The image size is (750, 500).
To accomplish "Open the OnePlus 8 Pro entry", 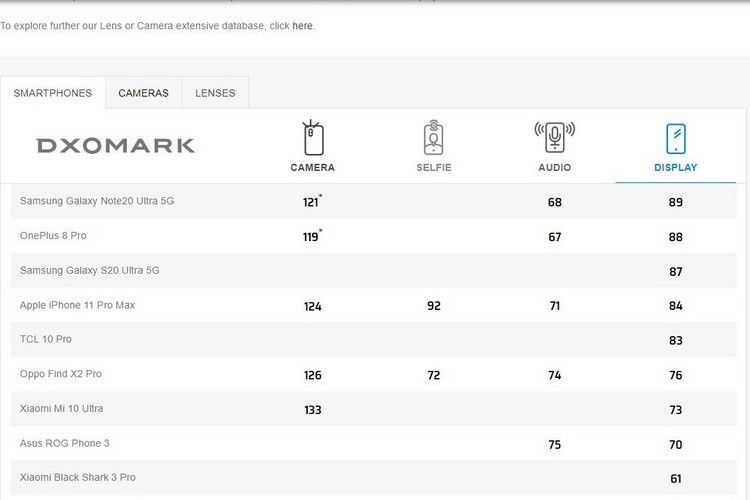I will tap(53, 235).
